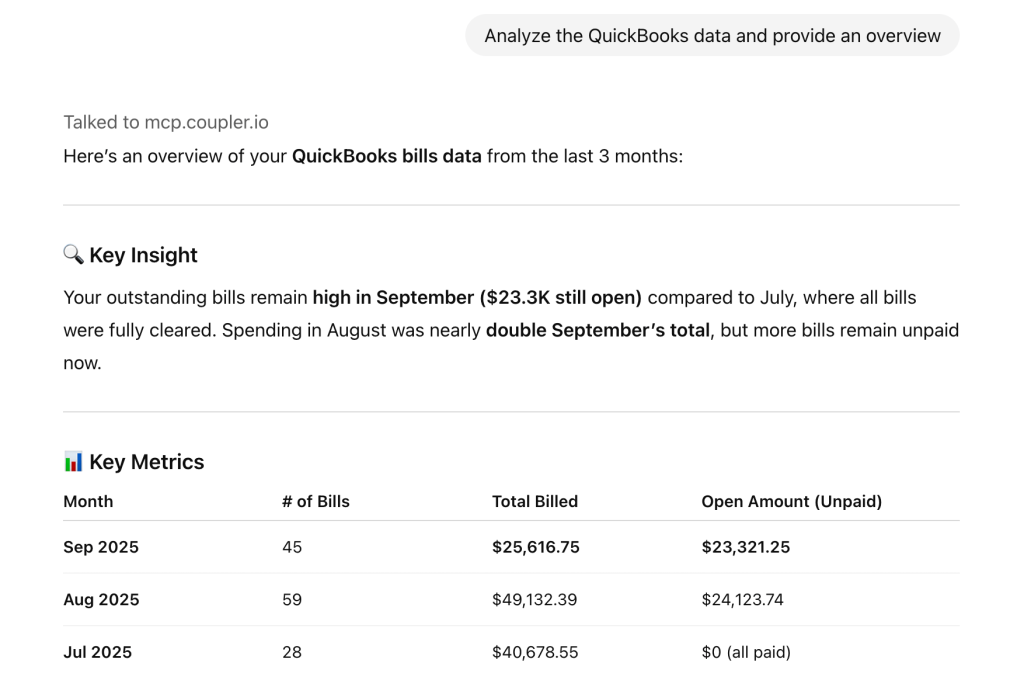Image resolution: width=1024 pixels, height=687 pixels.
Task: Click the "Open Amount (Unpaid)" column header
Action: coord(791,501)
